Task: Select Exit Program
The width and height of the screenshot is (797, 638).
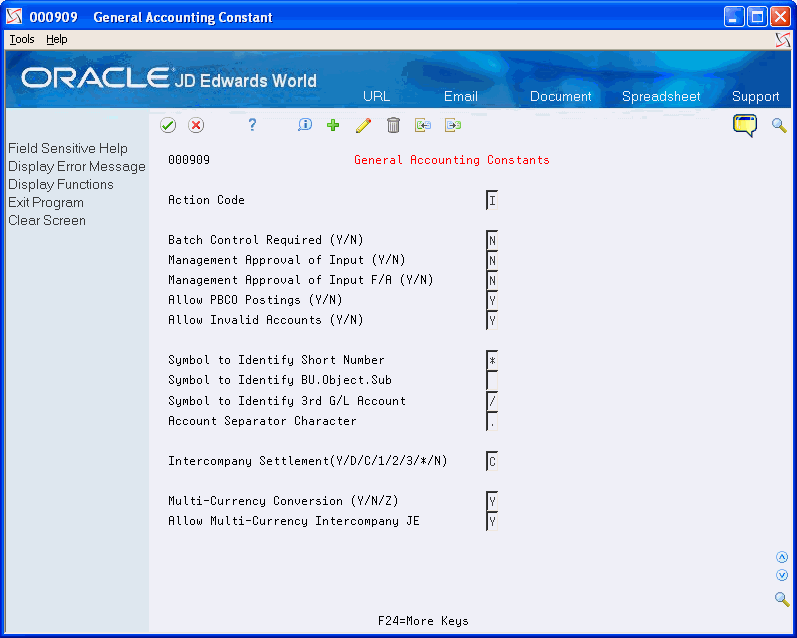Action: pos(46,202)
